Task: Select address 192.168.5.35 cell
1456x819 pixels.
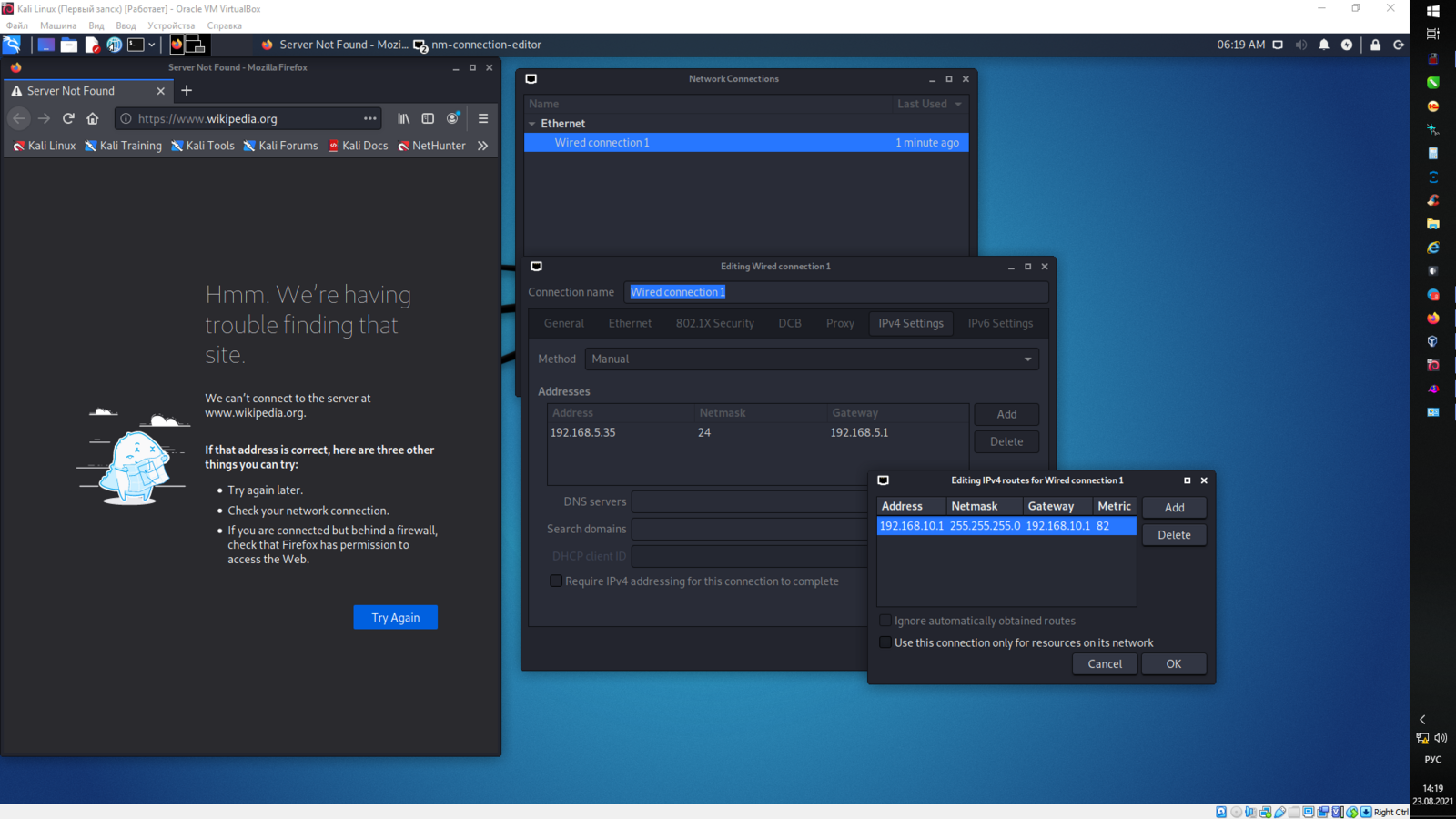Action: pos(583,432)
